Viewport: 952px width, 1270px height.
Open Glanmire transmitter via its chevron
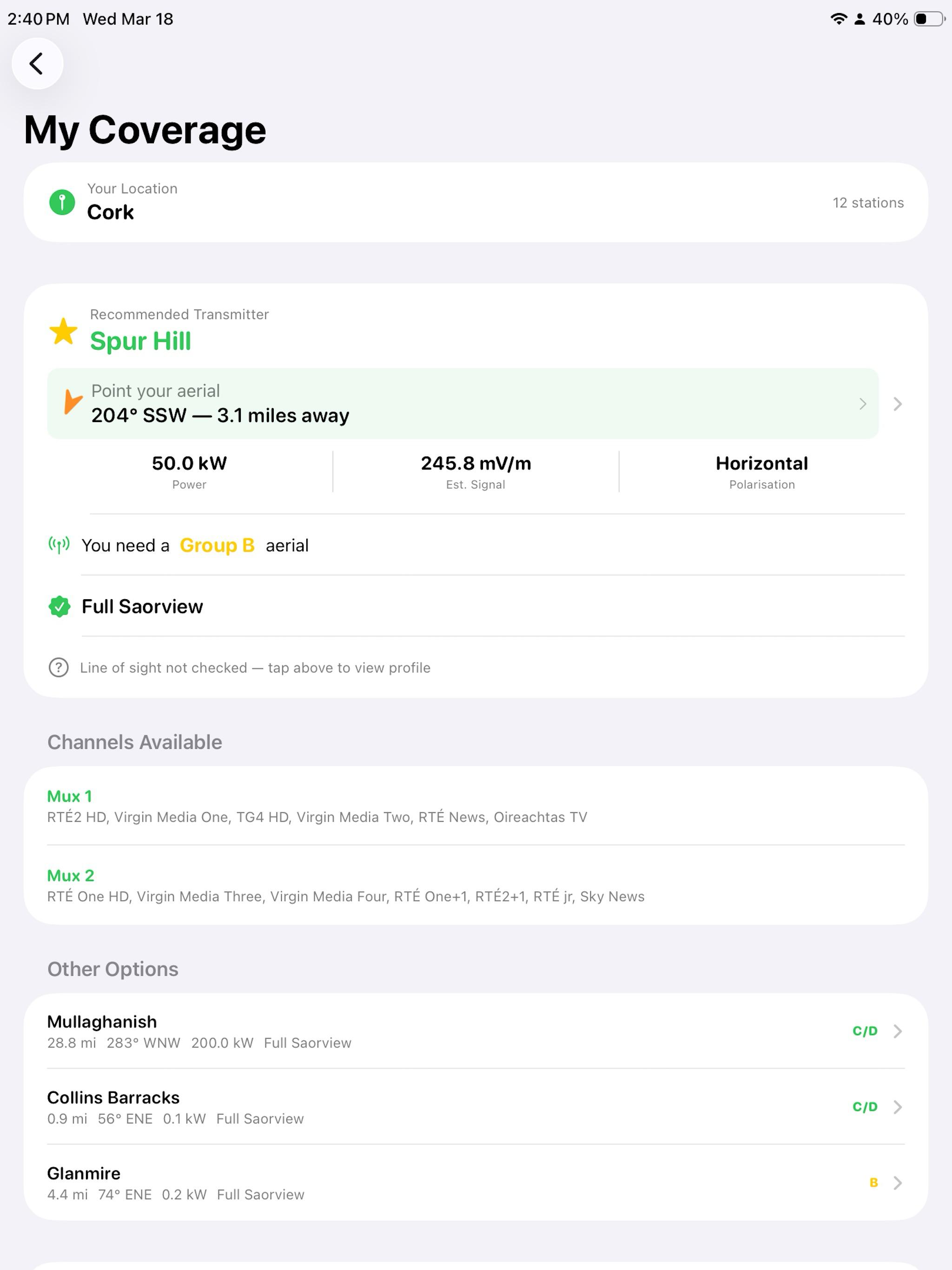point(898,1183)
